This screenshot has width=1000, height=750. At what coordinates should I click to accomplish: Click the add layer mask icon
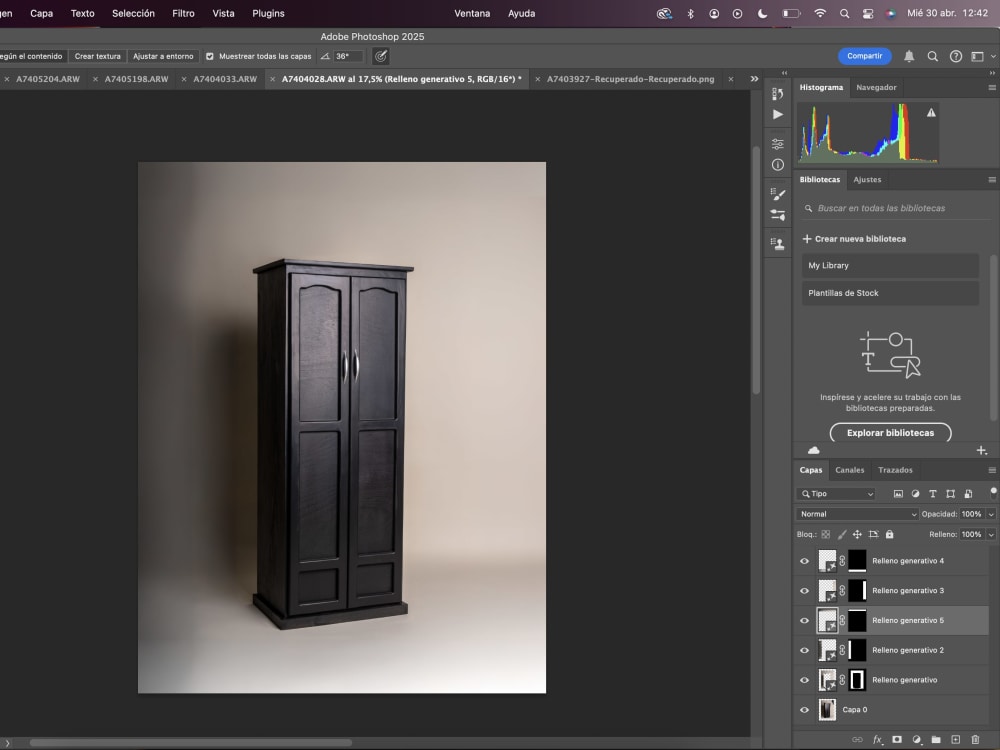point(897,739)
